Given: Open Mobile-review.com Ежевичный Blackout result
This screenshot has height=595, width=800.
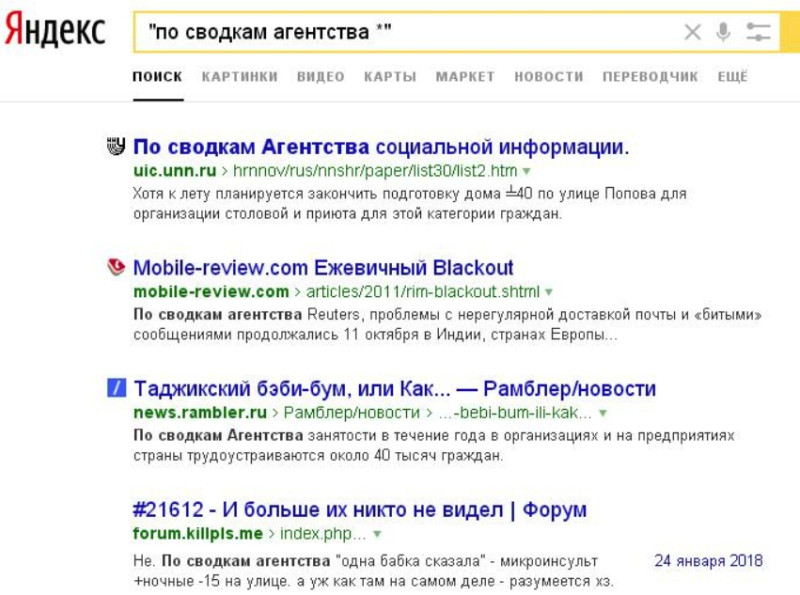Looking at the screenshot, I should point(323,268).
